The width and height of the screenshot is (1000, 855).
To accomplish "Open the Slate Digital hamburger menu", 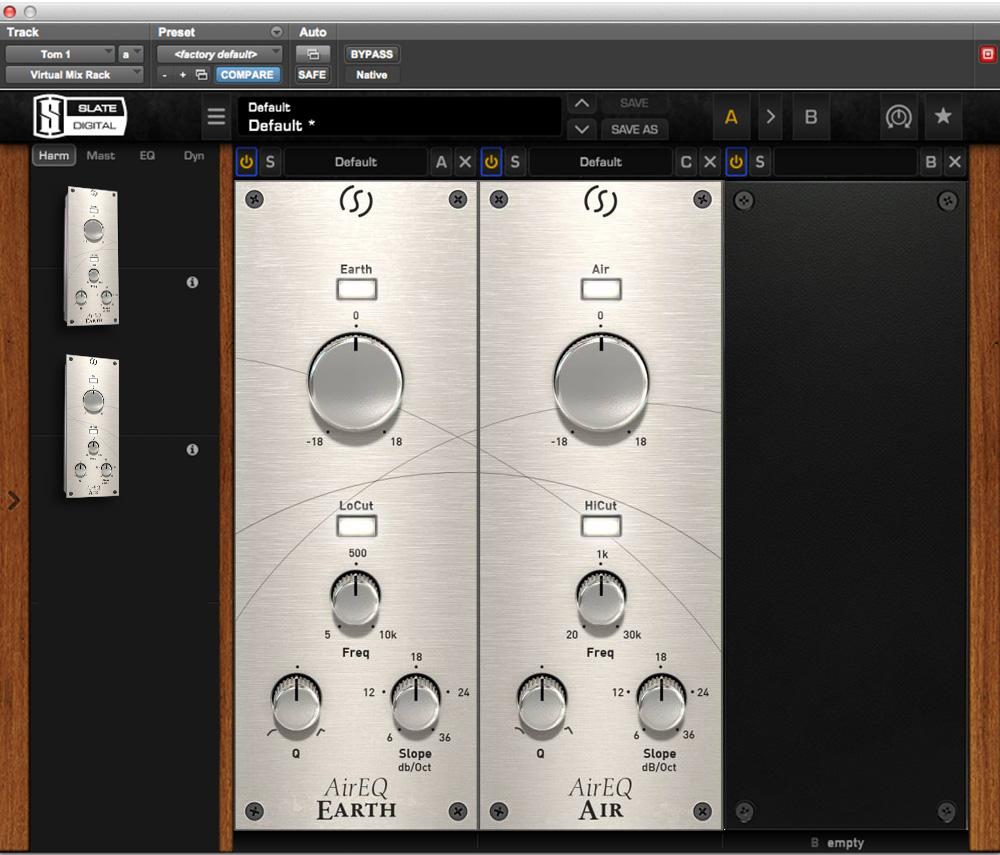I will (x=216, y=117).
